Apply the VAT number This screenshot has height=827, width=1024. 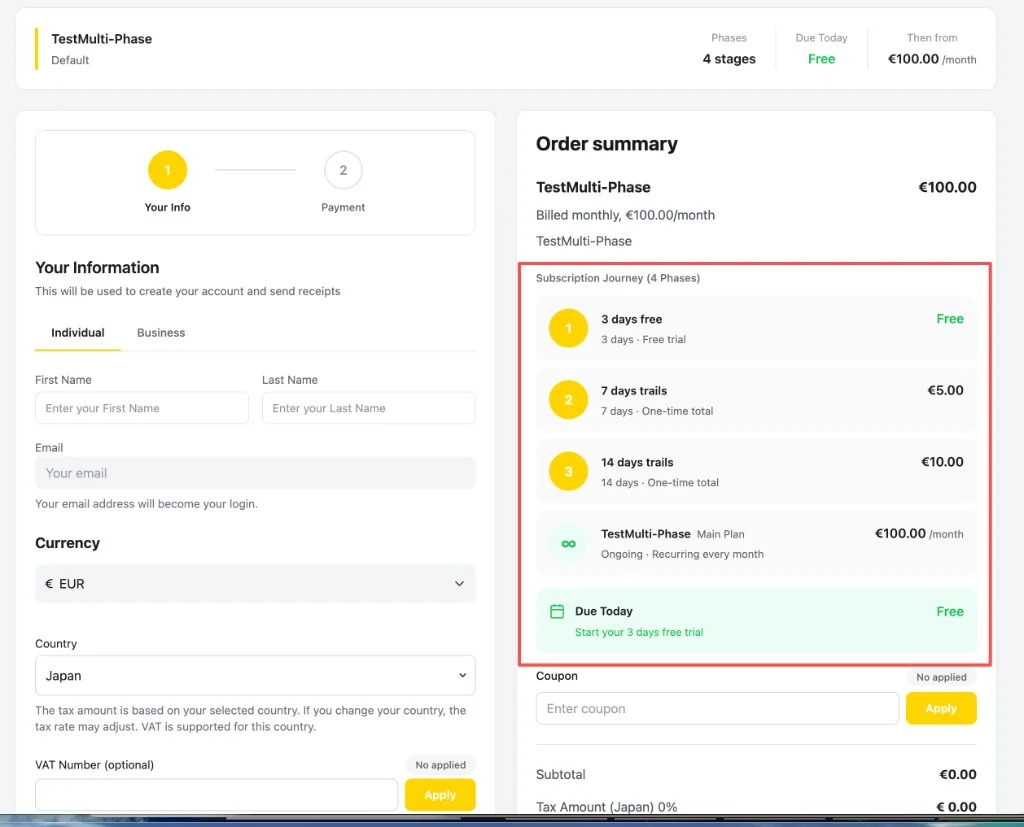point(440,795)
